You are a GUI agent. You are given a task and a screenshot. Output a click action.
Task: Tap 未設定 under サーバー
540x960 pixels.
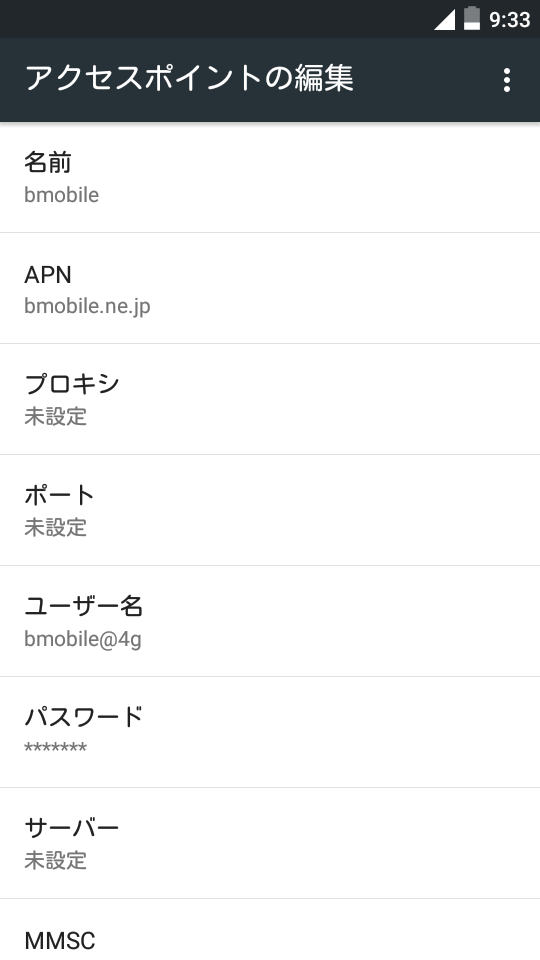tap(56, 860)
